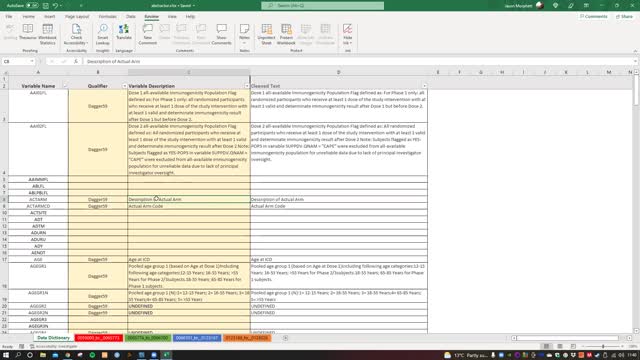Click the Share button

(x=624, y=17)
